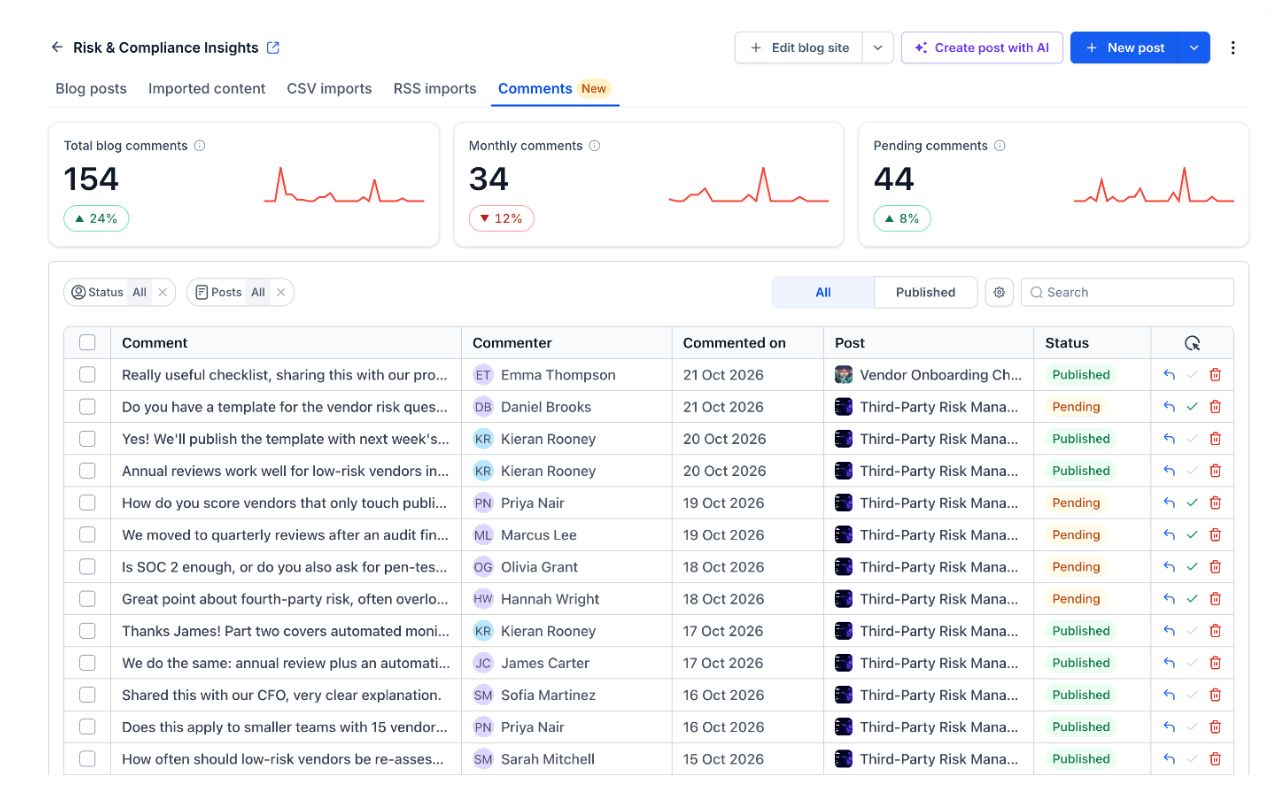
Task: Click info icon beside Total blog comments
Action: pyautogui.click(x=200, y=146)
